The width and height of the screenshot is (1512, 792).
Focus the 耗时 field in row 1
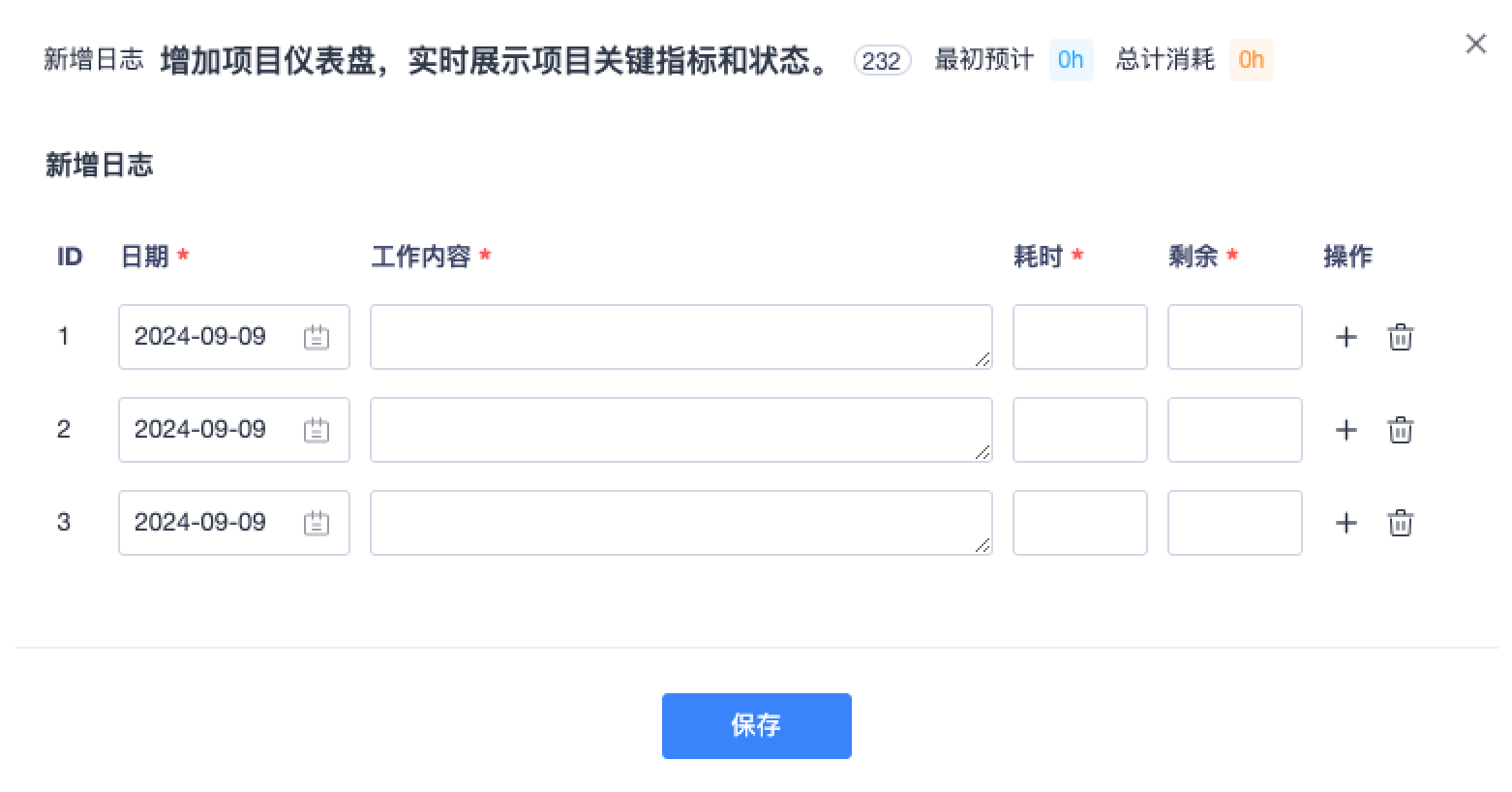(x=1080, y=337)
